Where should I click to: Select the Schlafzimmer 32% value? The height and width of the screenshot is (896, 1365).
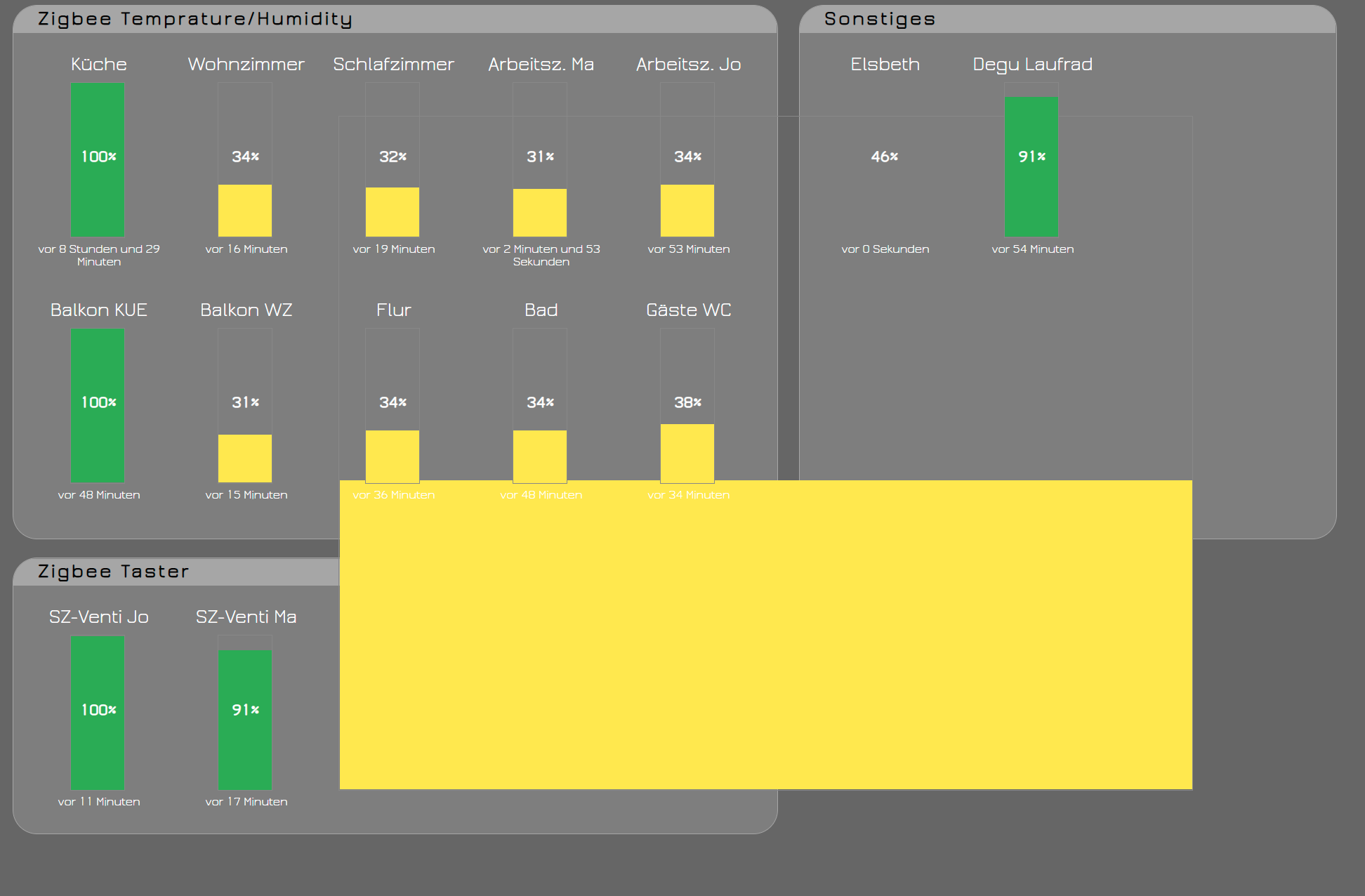click(x=393, y=157)
